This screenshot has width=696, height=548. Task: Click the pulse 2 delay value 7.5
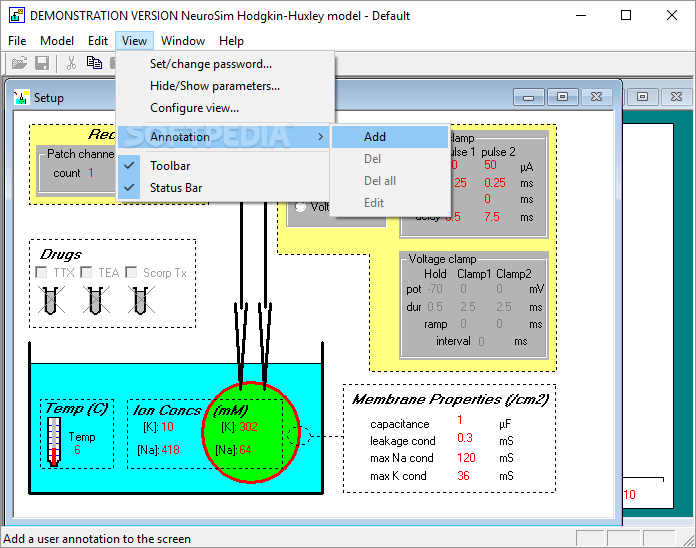[x=492, y=217]
